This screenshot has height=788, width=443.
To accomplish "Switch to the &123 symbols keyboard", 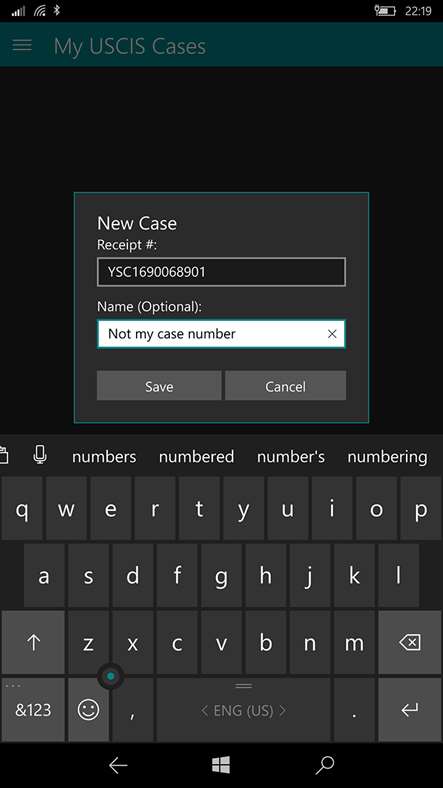I will coord(33,710).
